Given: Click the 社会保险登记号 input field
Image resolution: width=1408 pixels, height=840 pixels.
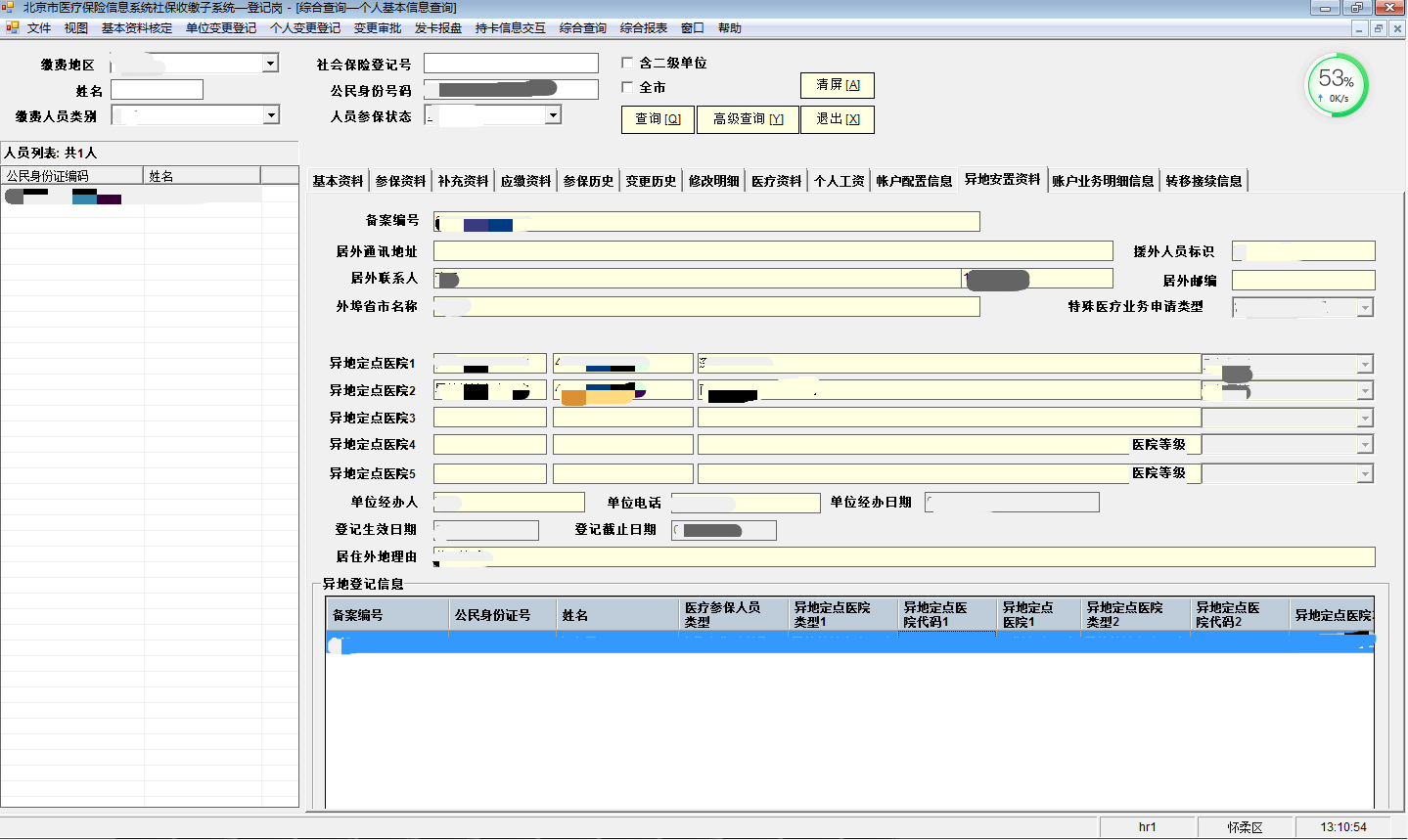Looking at the screenshot, I should pyautogui.click(x=511, y=64).
